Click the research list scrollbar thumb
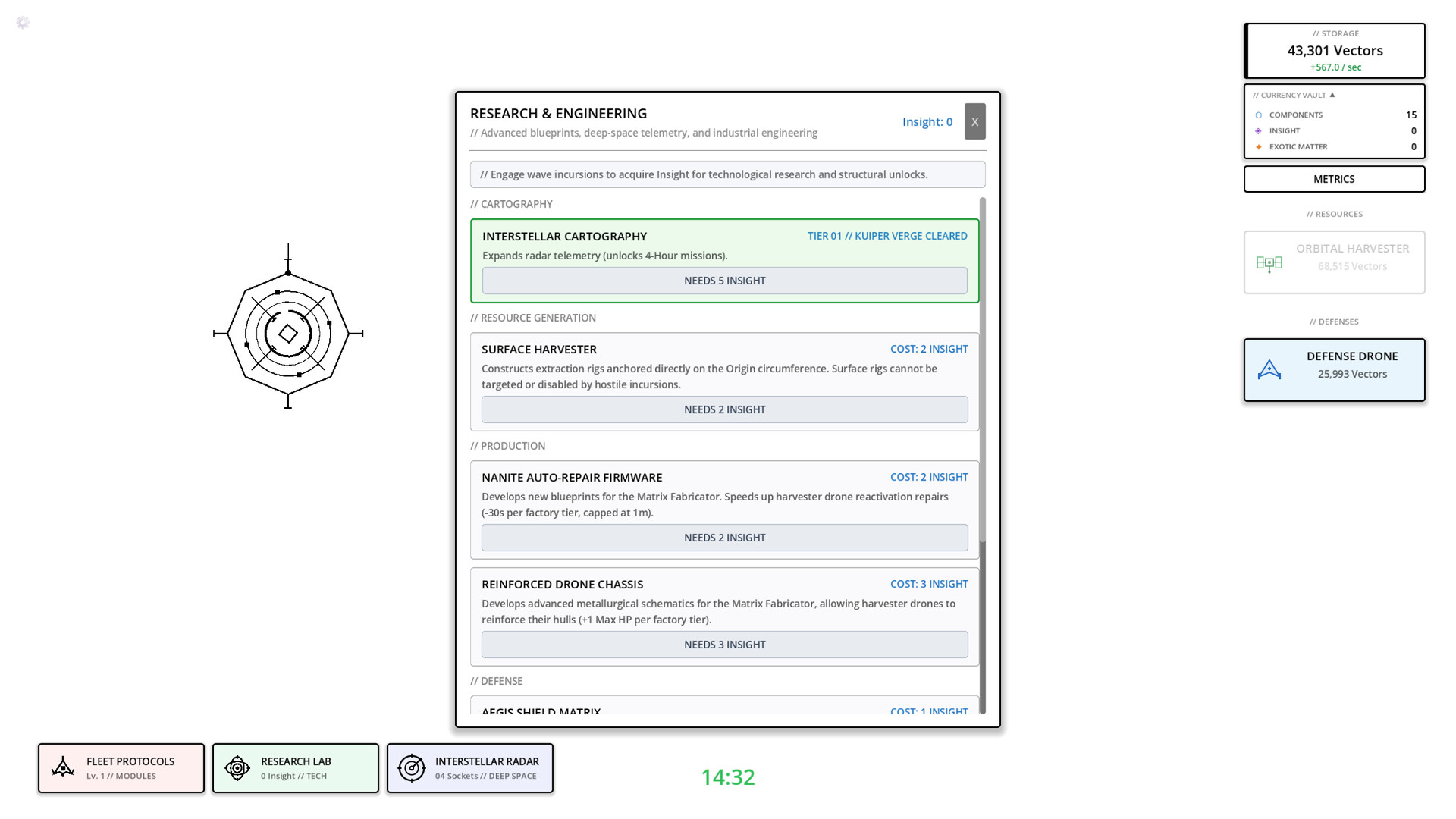 [x=982, y=370]
